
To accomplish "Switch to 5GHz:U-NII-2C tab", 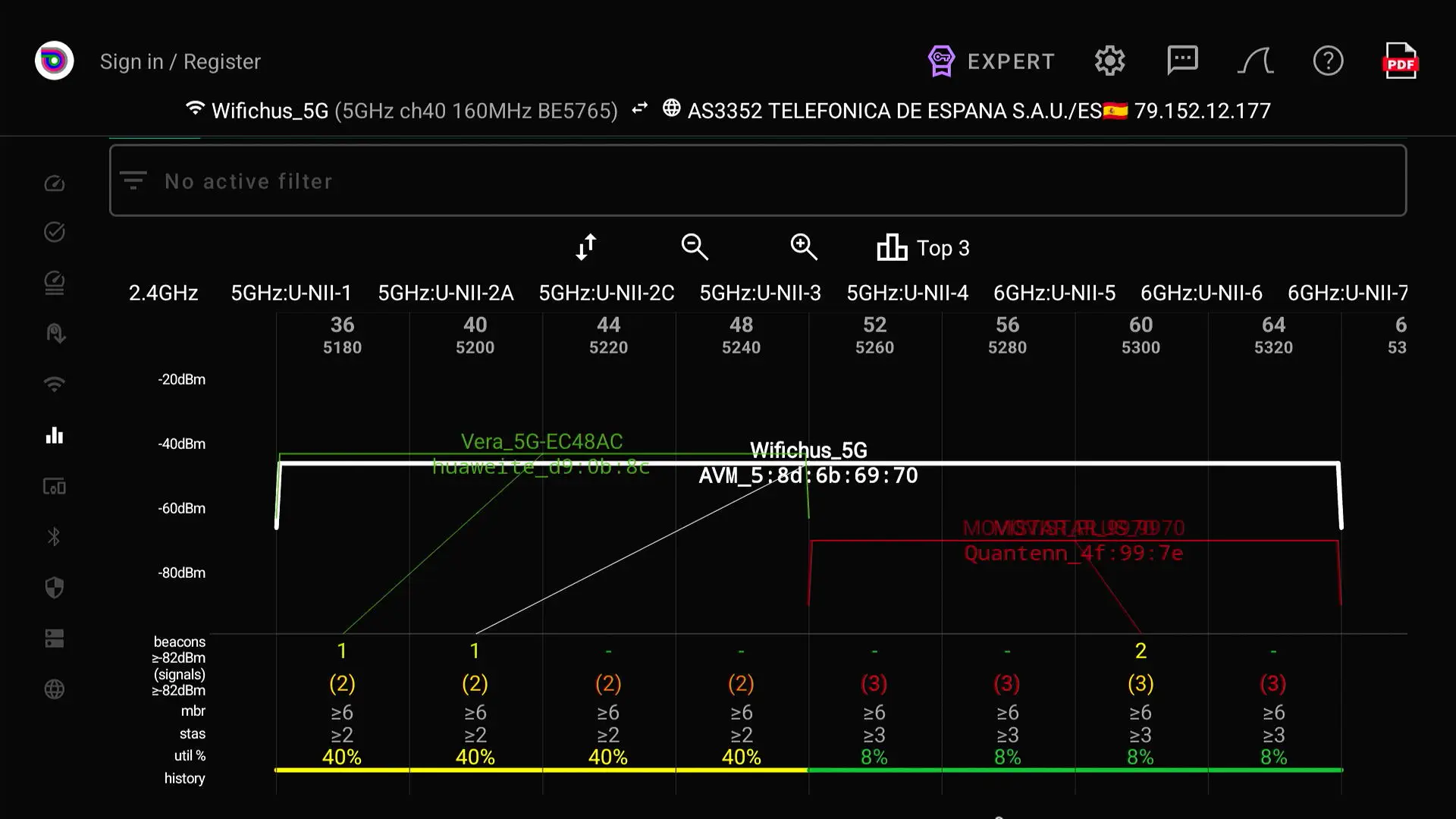I will click(607, 293).
